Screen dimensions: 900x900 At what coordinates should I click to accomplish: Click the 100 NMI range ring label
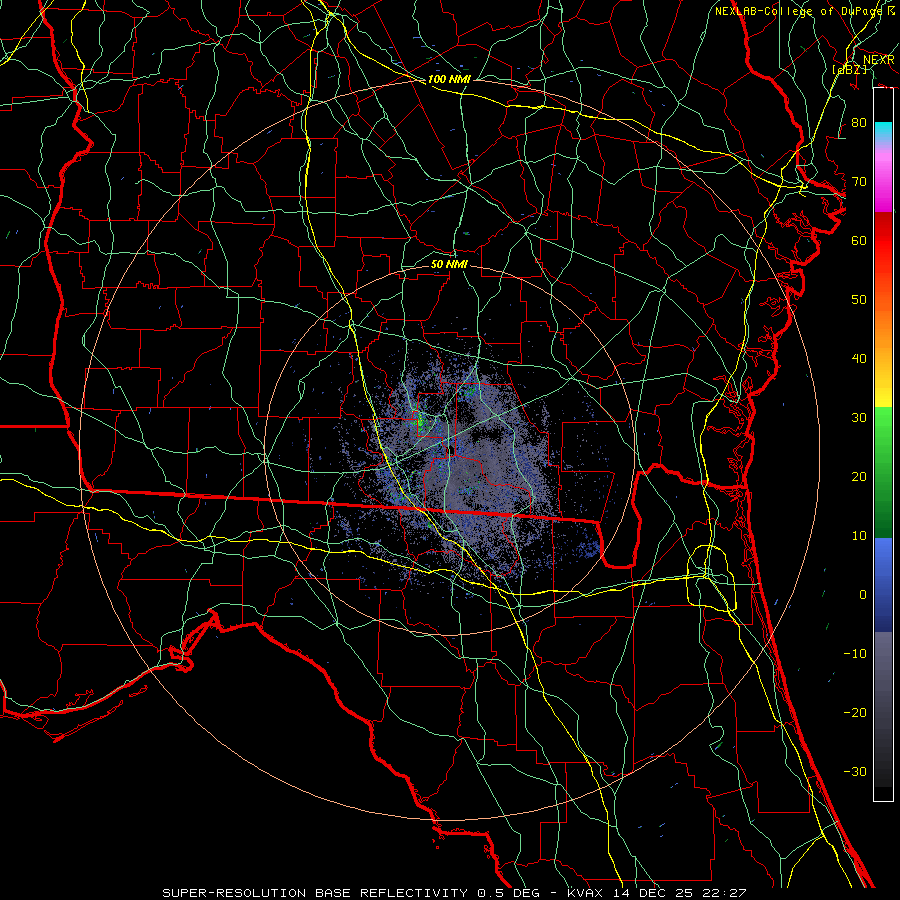pos(449,79)
